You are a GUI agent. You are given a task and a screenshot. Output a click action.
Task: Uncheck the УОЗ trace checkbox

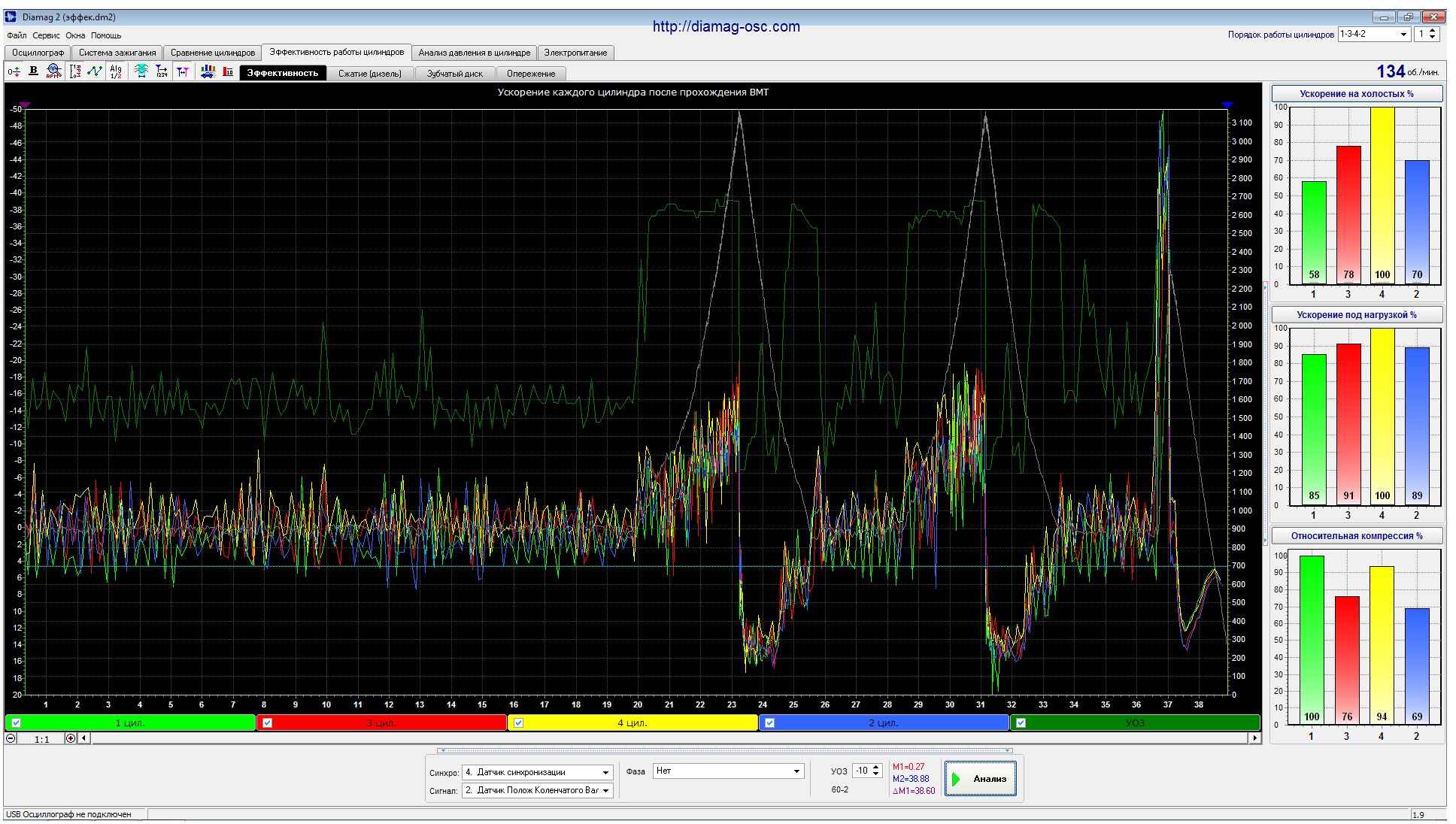point(1021,723)
